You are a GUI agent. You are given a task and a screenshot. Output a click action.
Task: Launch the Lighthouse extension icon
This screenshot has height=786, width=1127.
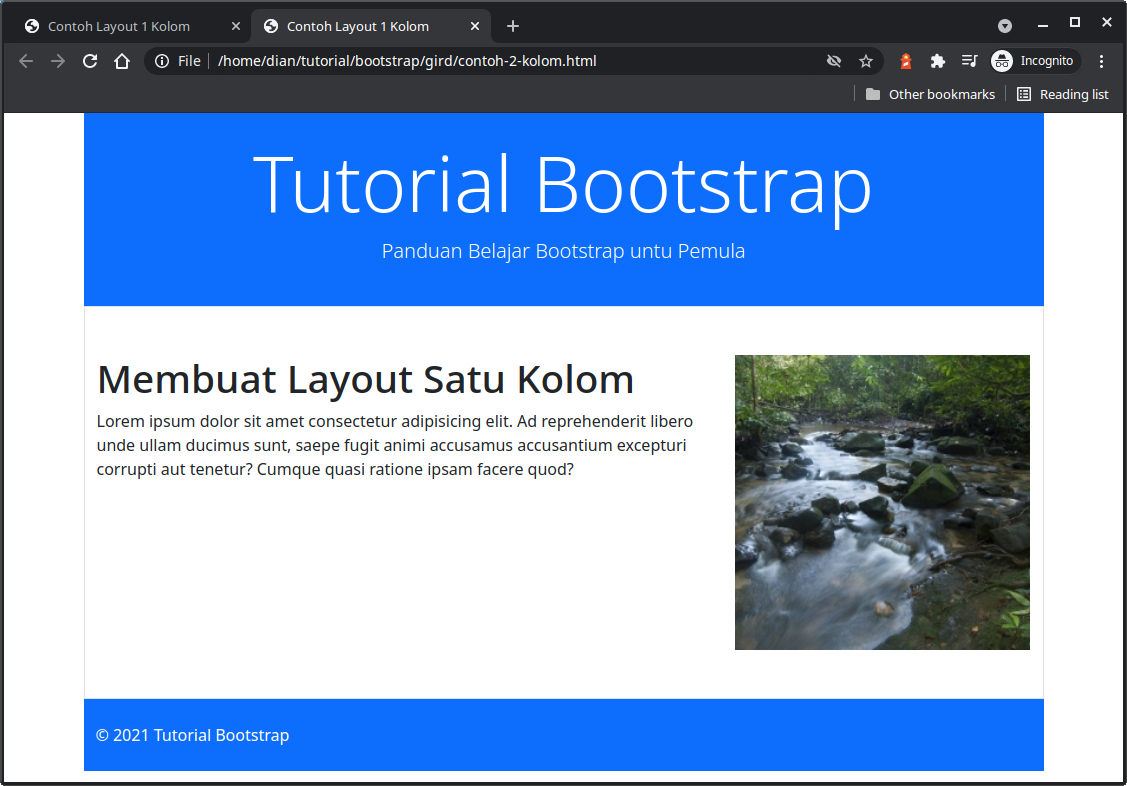905,61
